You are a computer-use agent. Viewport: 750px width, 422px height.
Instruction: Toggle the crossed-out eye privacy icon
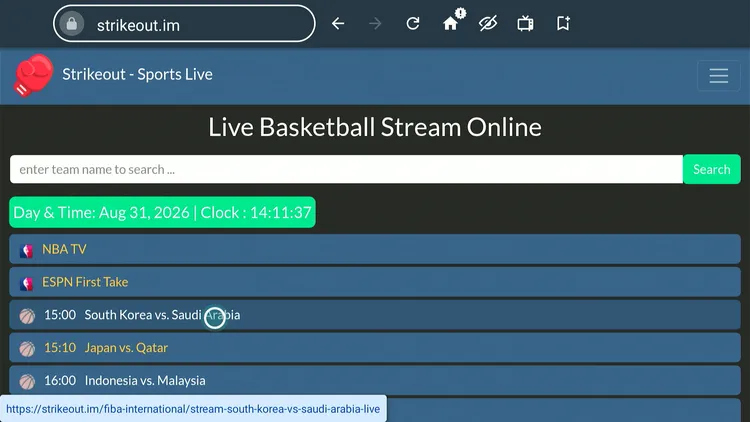pos(488,23)
